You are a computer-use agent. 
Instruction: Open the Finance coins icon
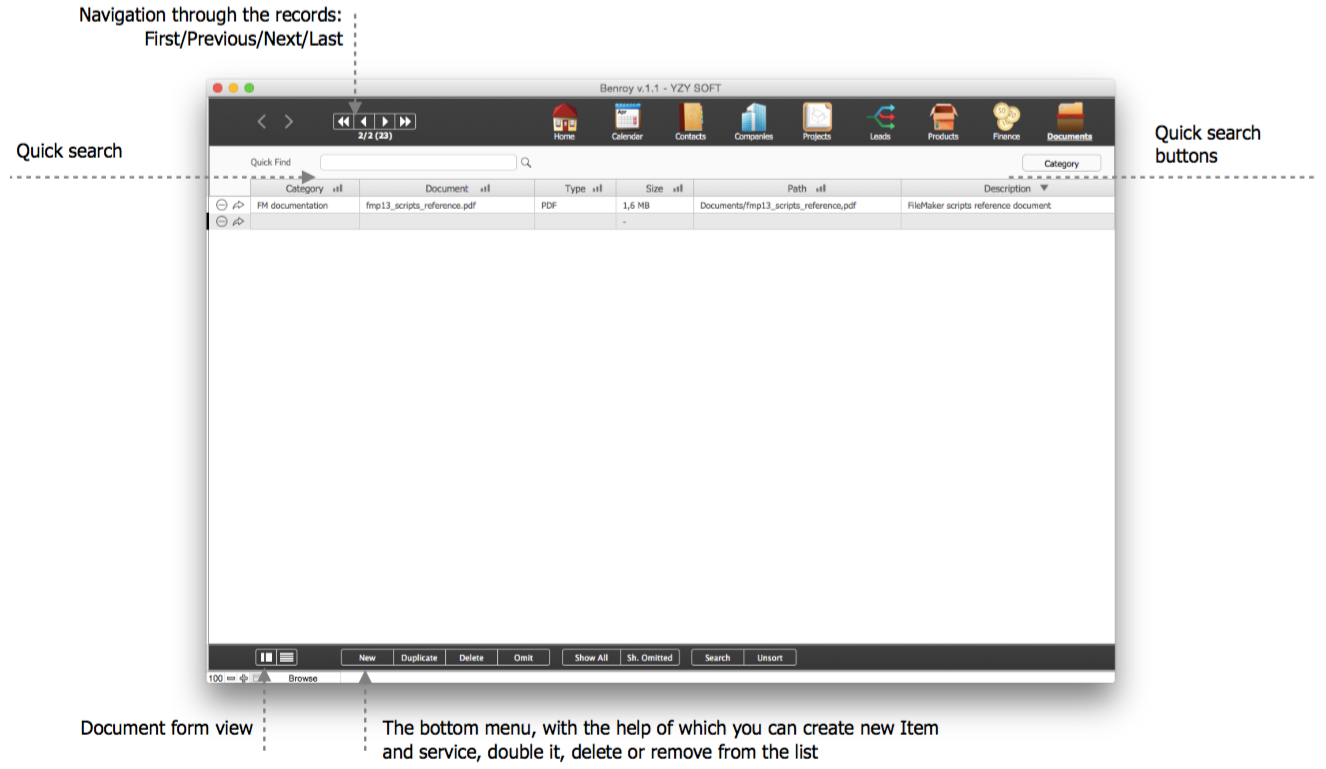tap(1006, 120)
